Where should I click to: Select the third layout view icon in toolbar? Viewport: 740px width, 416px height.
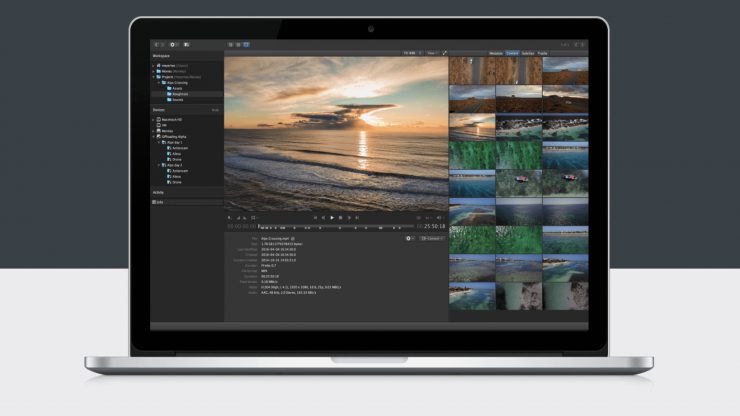[x=246, y=45]
